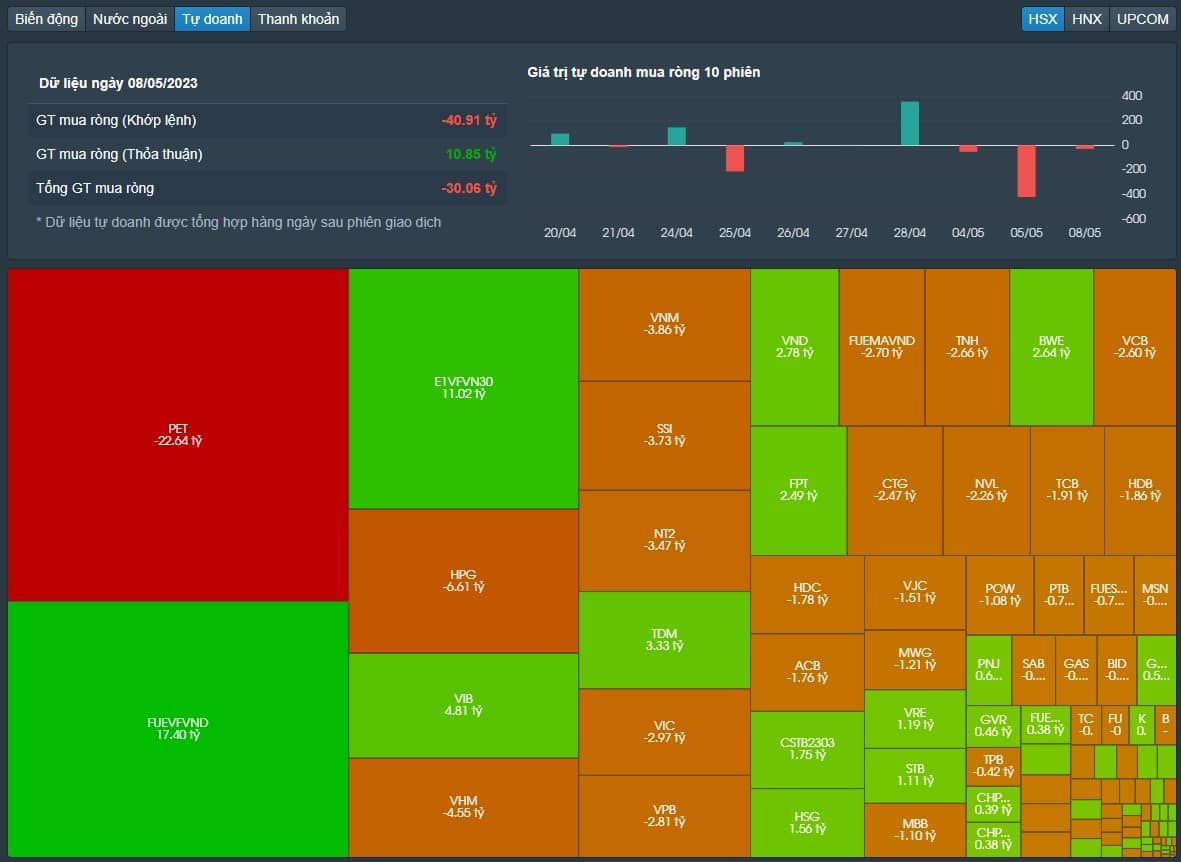The height and width of the screenshot is (862, 1181).
Task: Click the NT2 treemap block
Action: 664,540
